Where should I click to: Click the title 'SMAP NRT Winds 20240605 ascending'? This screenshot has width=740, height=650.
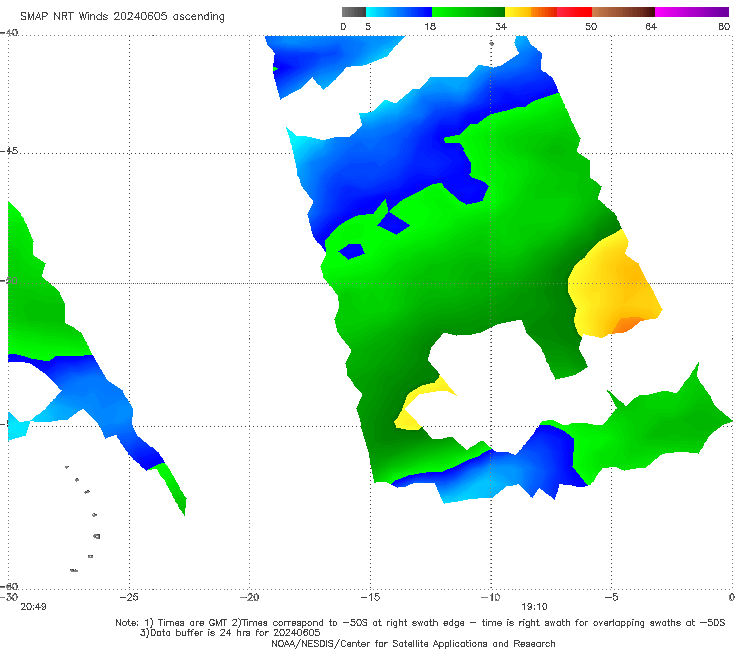click(122, 16)
